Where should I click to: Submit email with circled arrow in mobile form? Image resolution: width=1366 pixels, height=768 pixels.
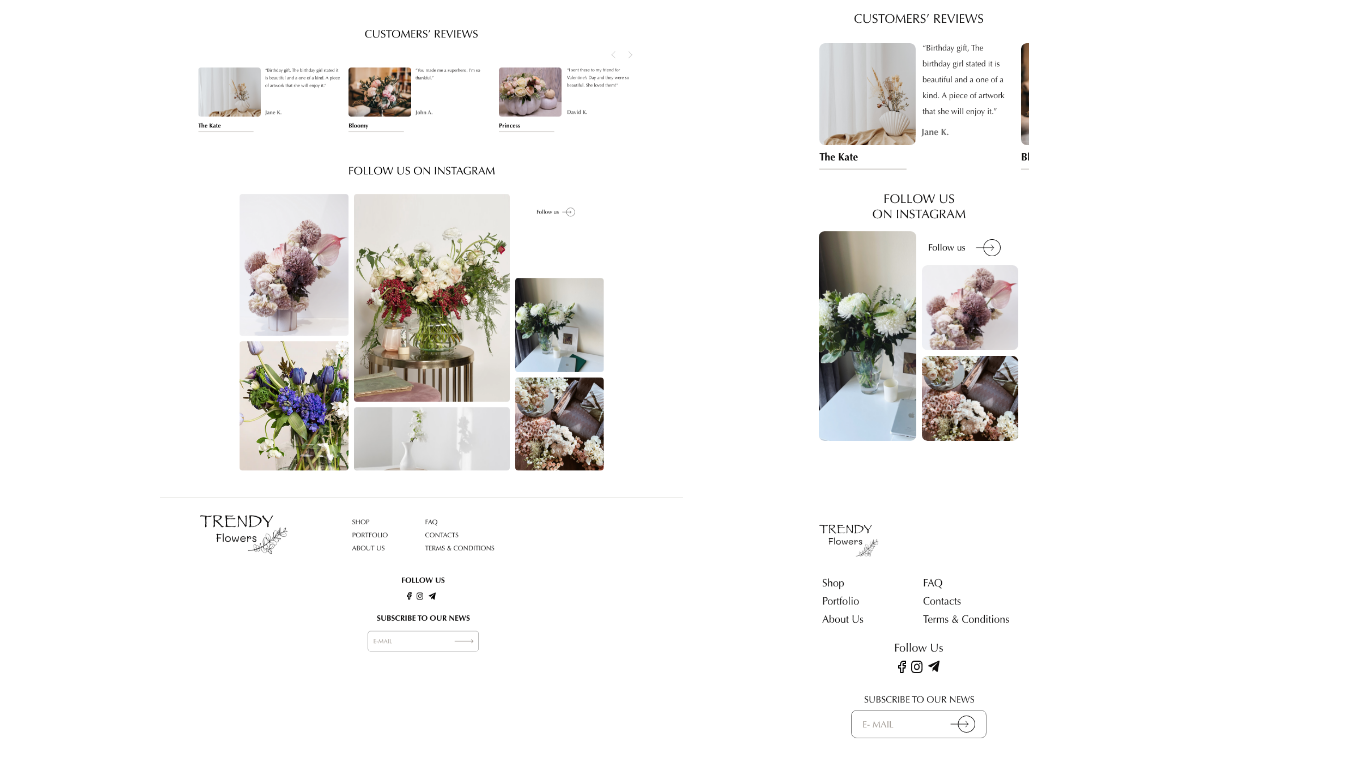(x=963, y=724)
